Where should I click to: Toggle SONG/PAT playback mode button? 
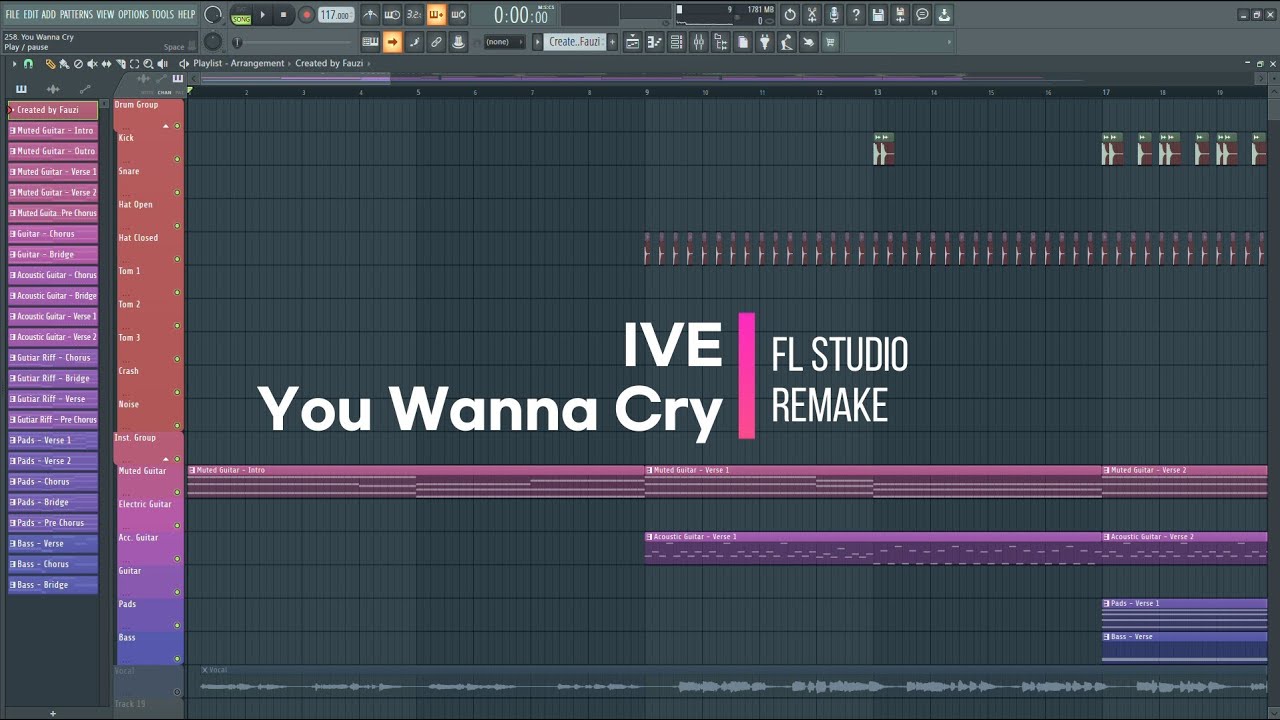(x=241, y=15)
